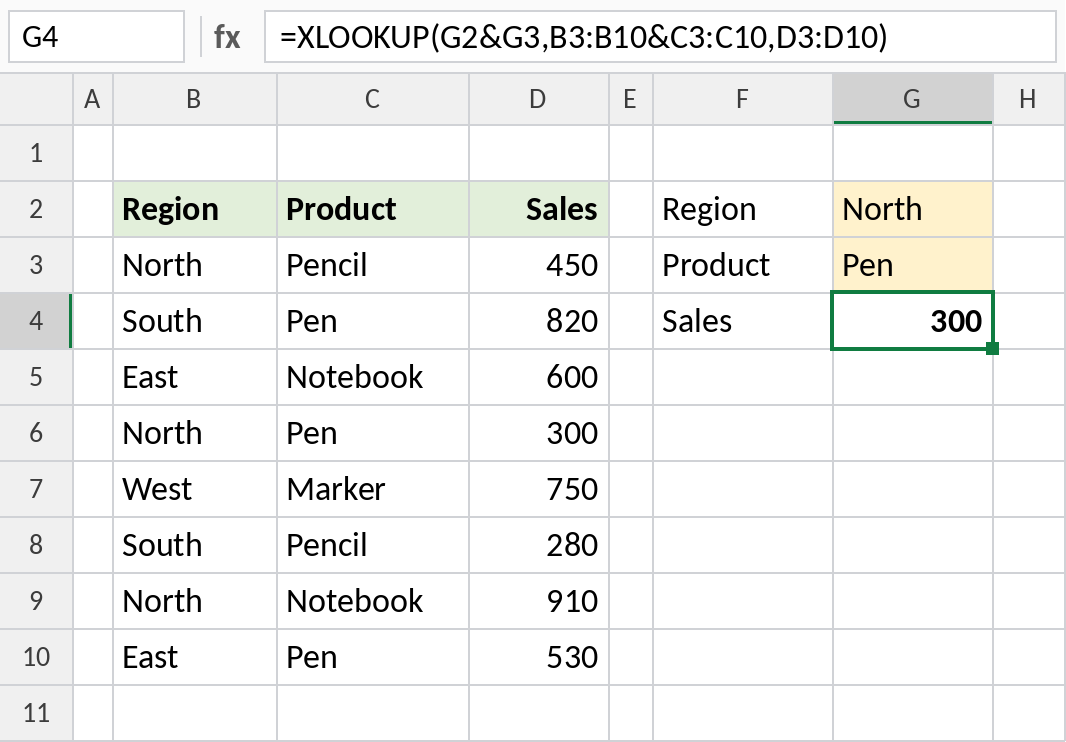Screen dimensions: 1066x742
Task: Select the cell containing Marker
Action: [373, 489]
